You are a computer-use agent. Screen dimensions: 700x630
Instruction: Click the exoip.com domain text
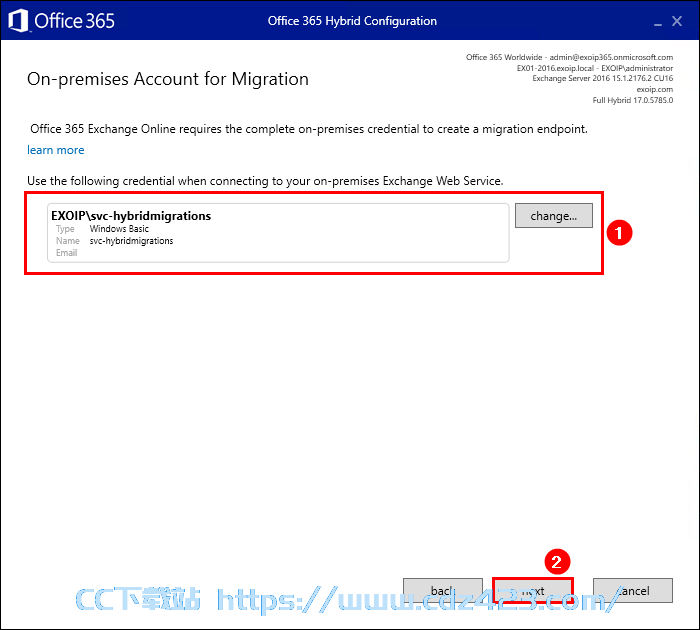[x=654, y=89]
